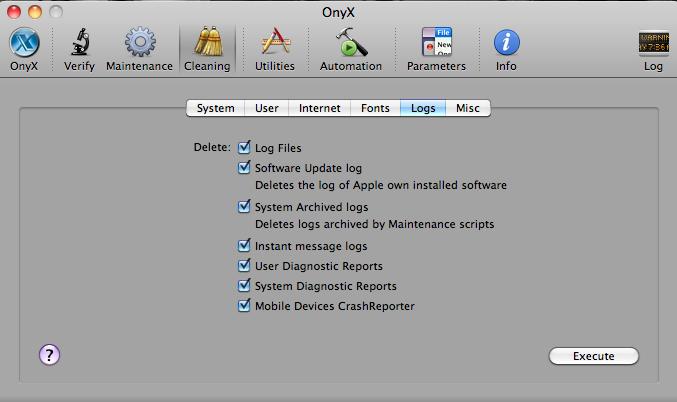Open the Internet tab

pyautogui.click(x=320, y=108)
